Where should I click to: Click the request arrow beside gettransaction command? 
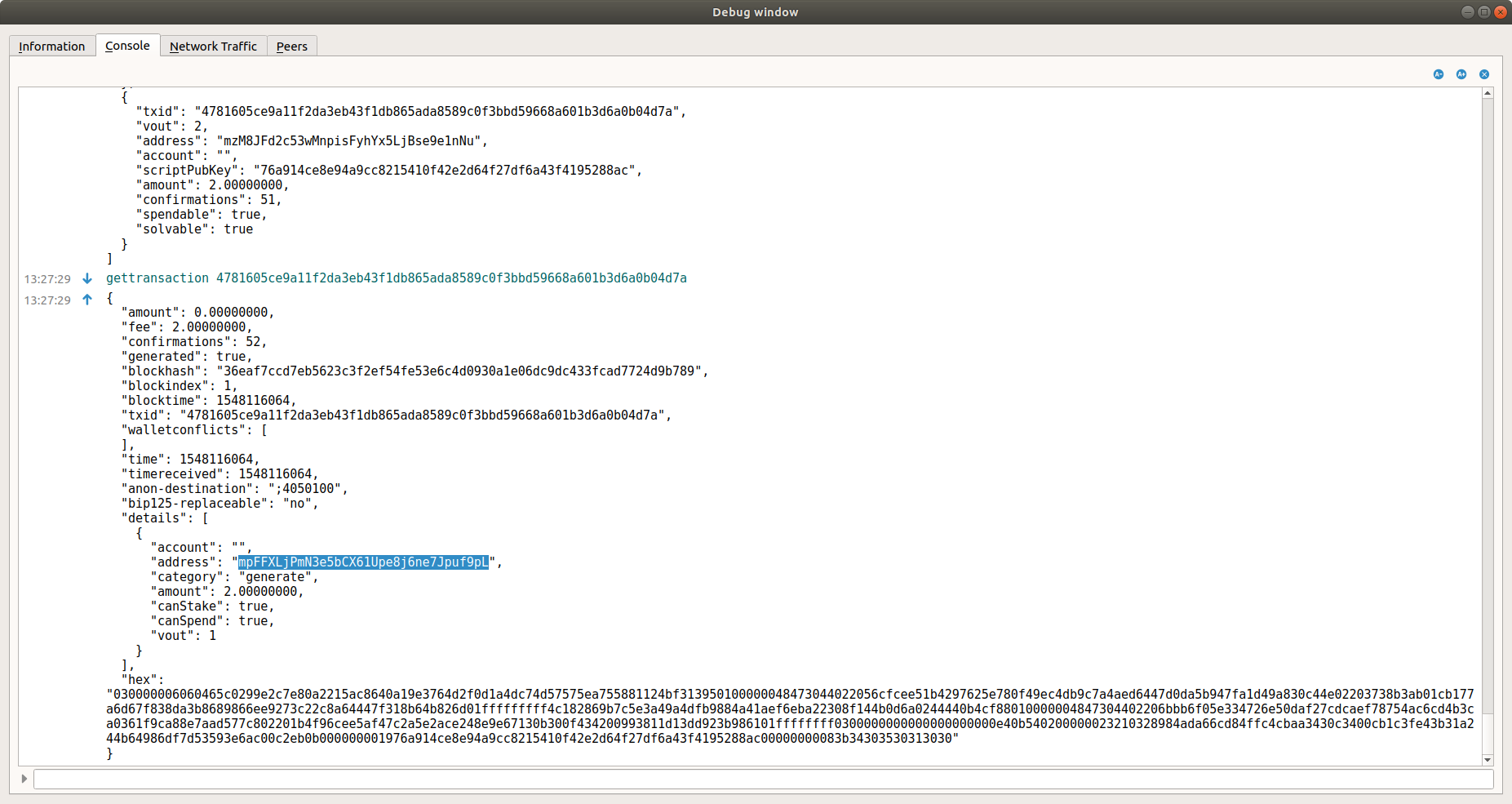(x=87, y=278)
